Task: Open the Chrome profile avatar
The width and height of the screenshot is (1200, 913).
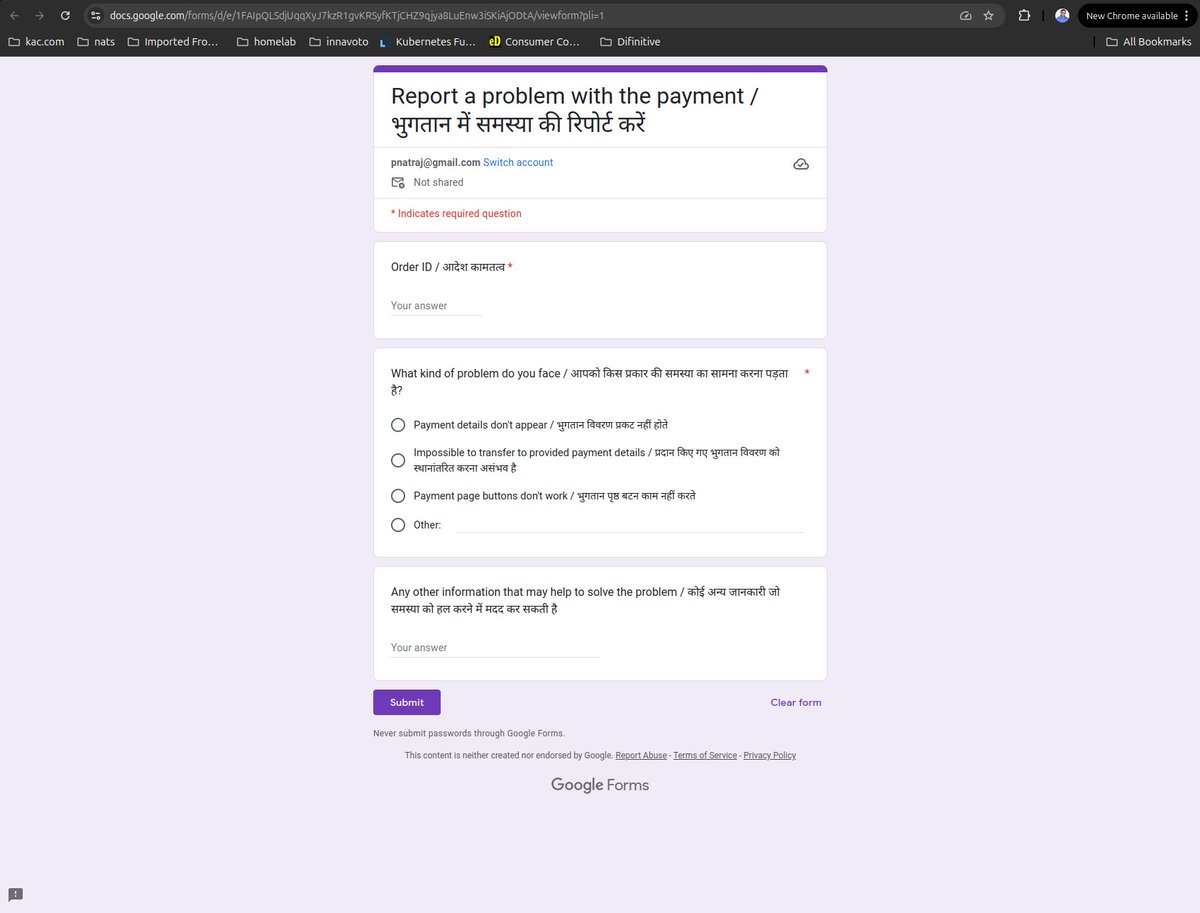Action: [x=1062, y=16]
